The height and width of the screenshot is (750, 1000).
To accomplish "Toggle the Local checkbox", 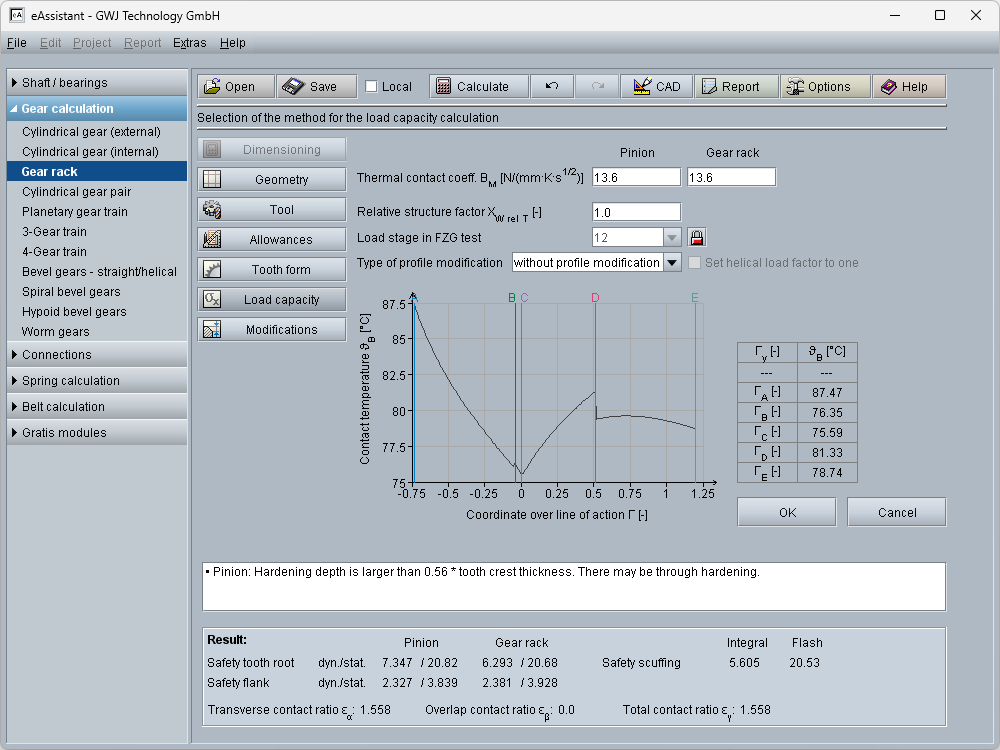I will coord(372,87).
